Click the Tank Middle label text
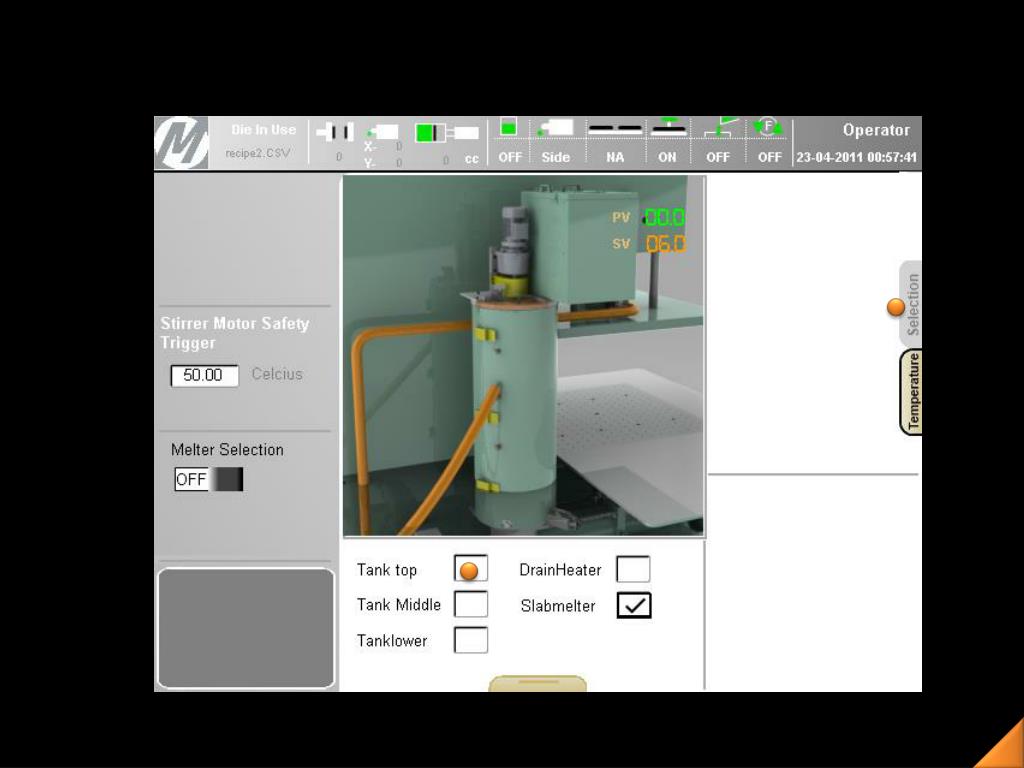The width and height of the screenshot is (1024, 768). (x=398, y=605)
